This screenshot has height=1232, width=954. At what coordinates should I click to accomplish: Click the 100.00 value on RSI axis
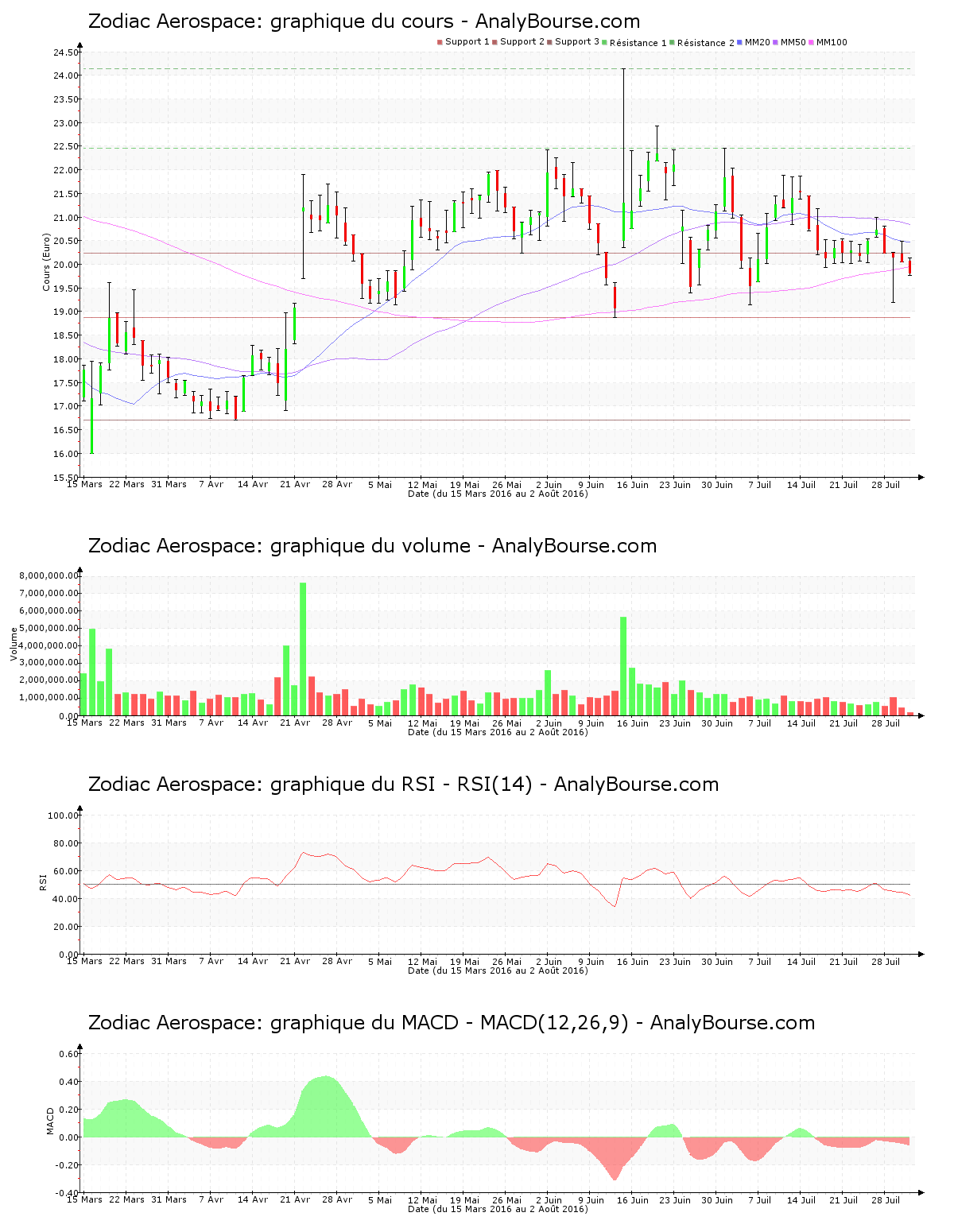[x=64, y=816]
